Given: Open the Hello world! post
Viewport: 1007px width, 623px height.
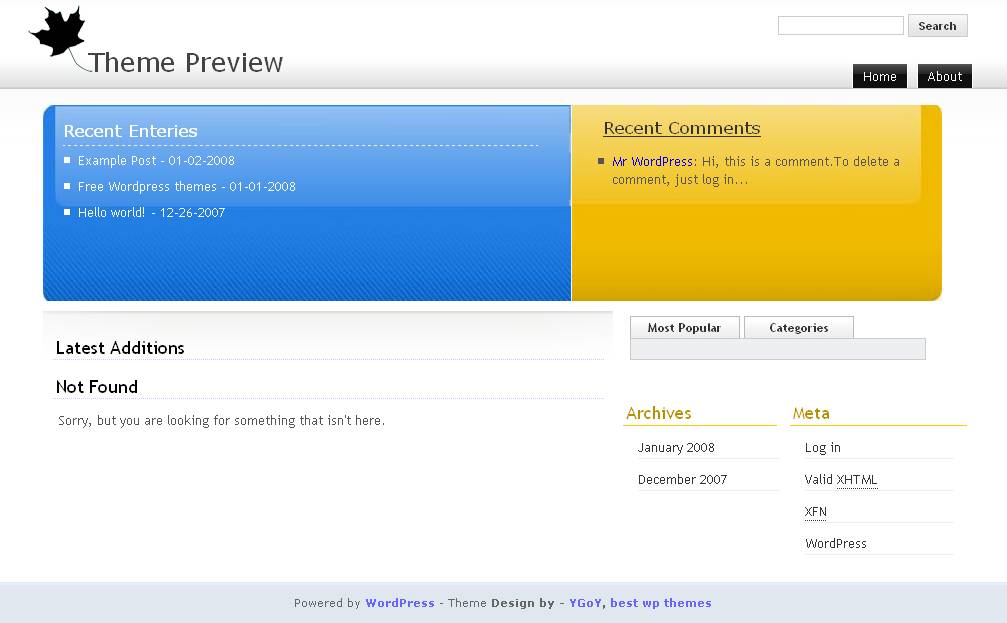Looking at the screenshot, I should coord(112,212).
